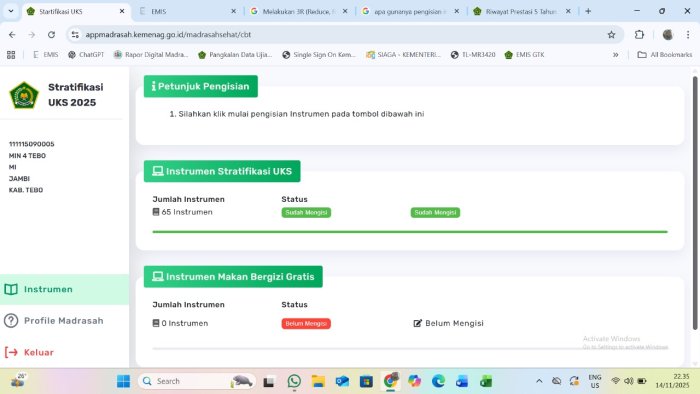
Task: Open the Pangkalan Data Ujian bookmark
Action: [235, 55]
